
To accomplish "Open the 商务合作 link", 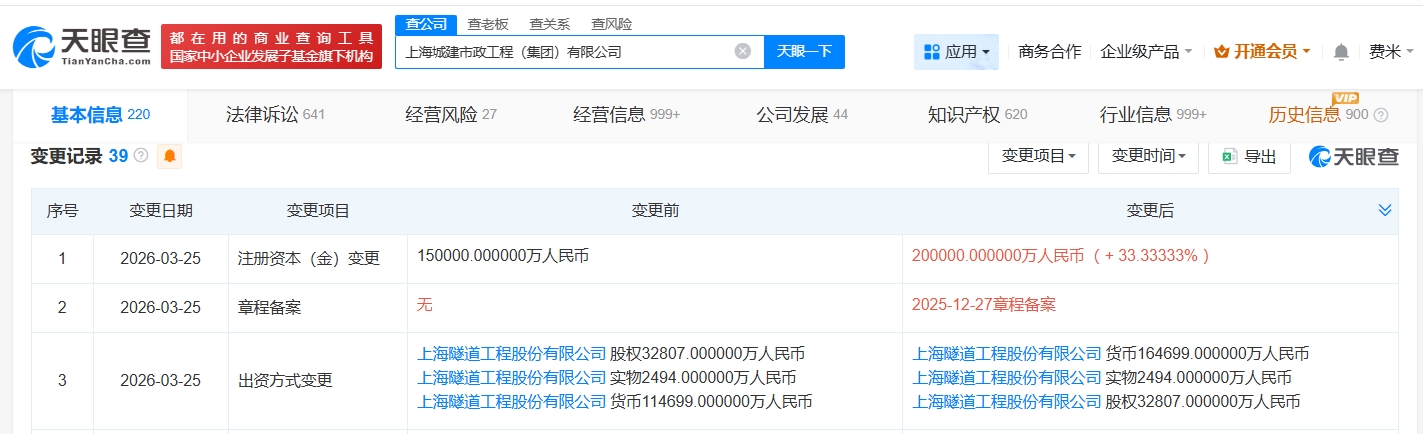I will (x=1049, y=51).
